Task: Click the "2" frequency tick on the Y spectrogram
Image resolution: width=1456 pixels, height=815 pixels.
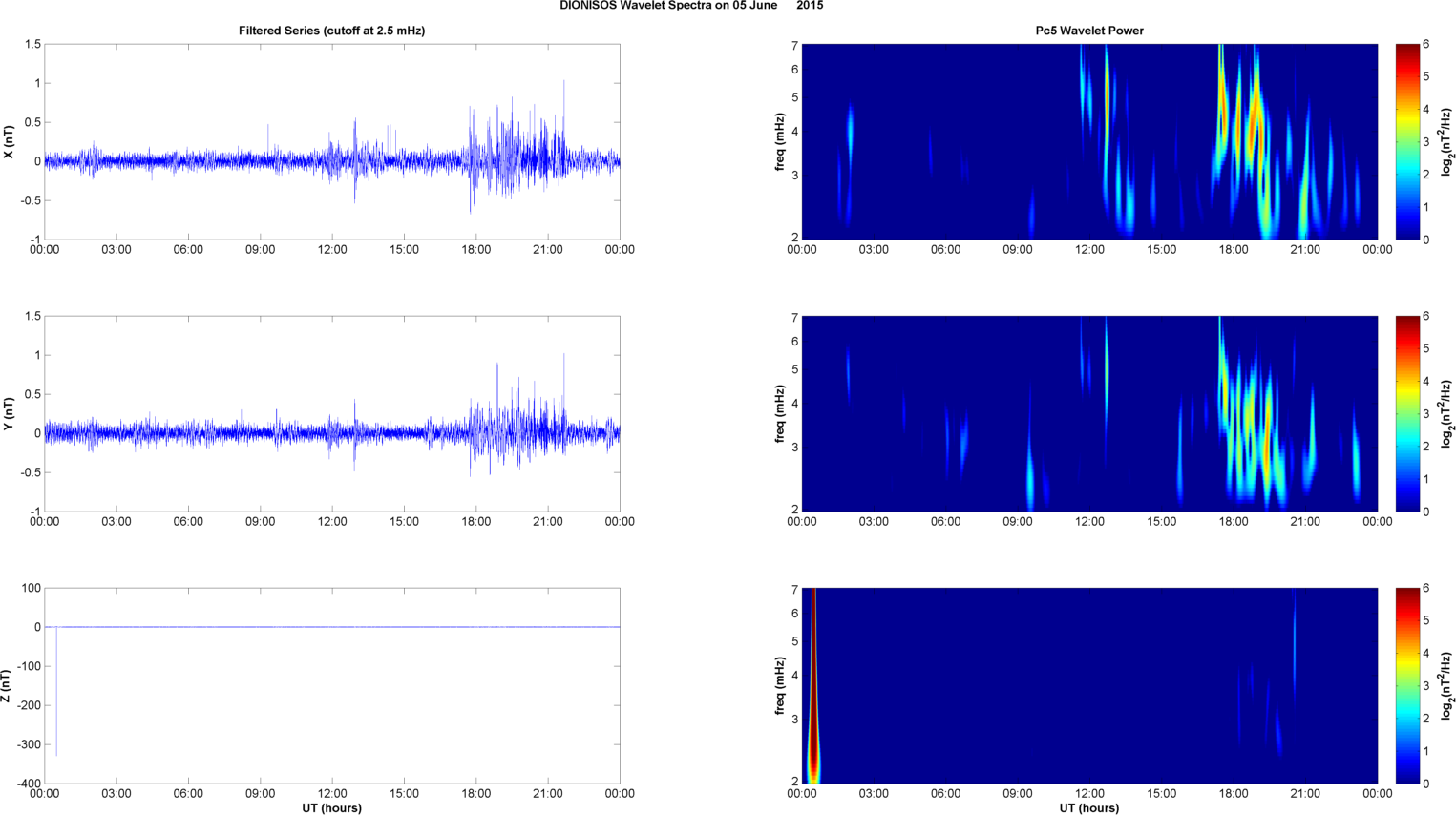Action: (x=794, y=510)
